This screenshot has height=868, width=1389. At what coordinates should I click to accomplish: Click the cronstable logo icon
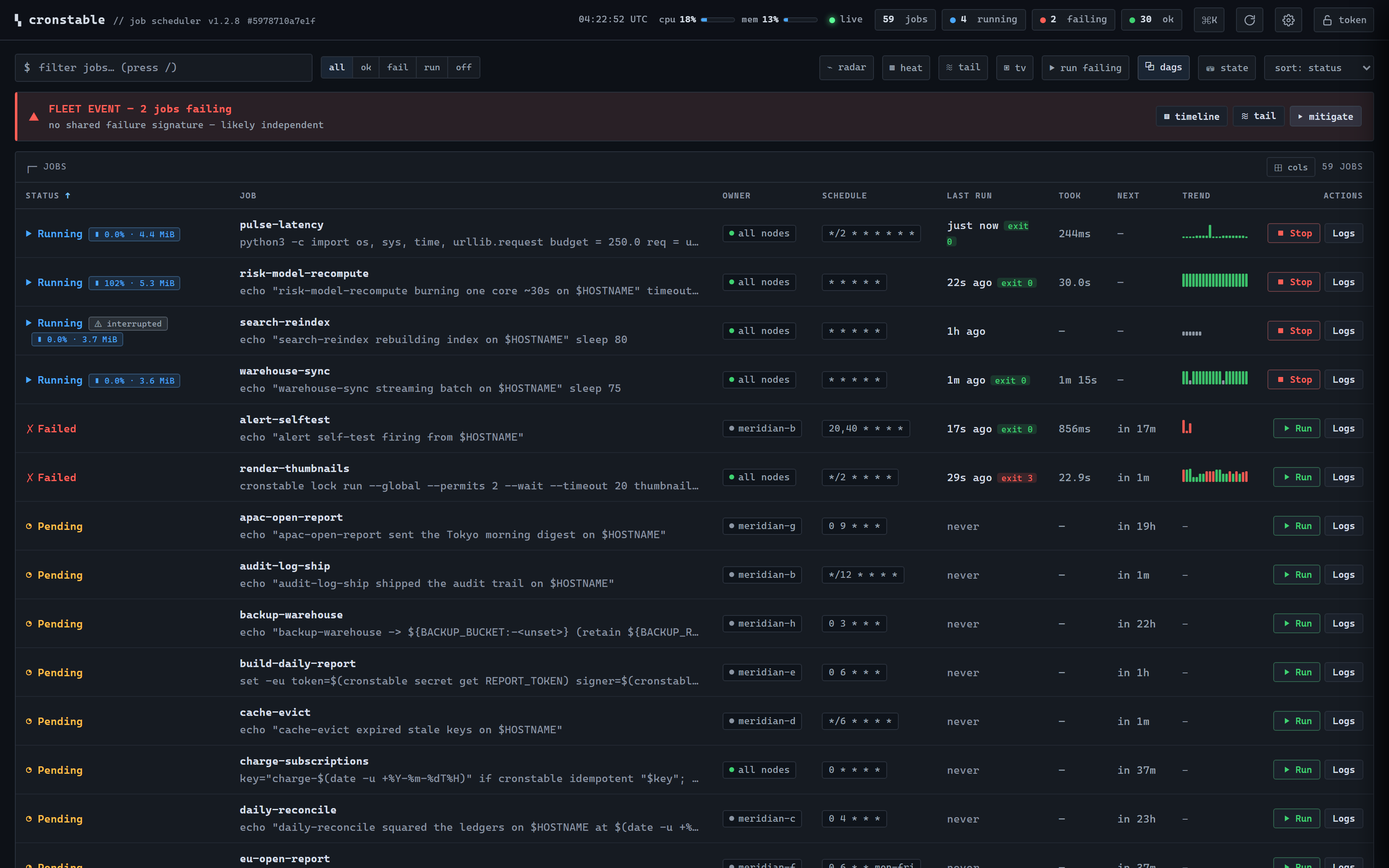[x=18, y=20]
